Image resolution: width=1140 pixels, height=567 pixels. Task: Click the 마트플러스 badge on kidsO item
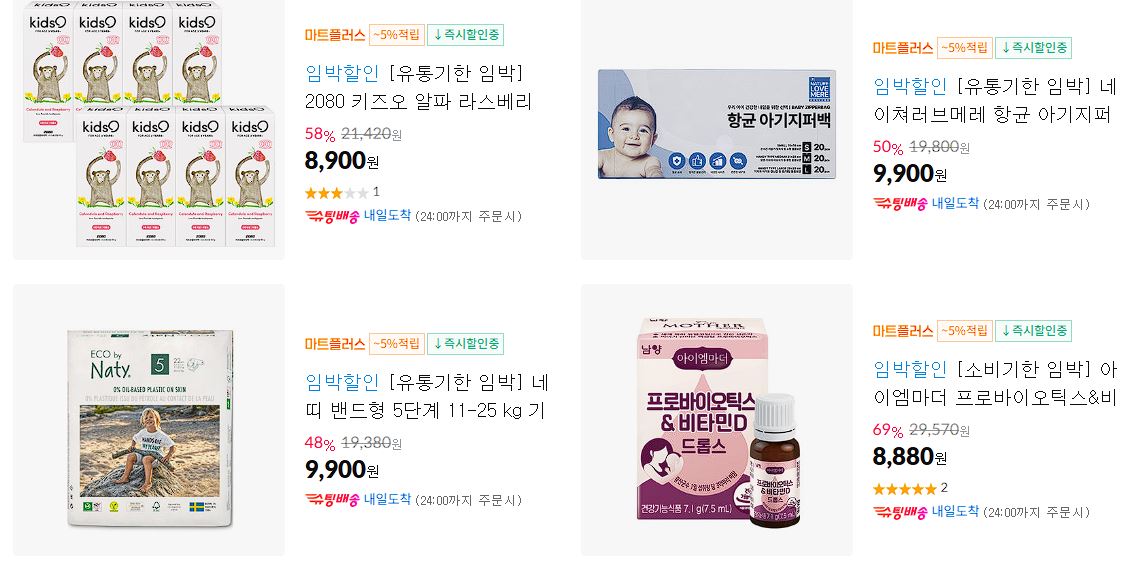click(334, 35)
